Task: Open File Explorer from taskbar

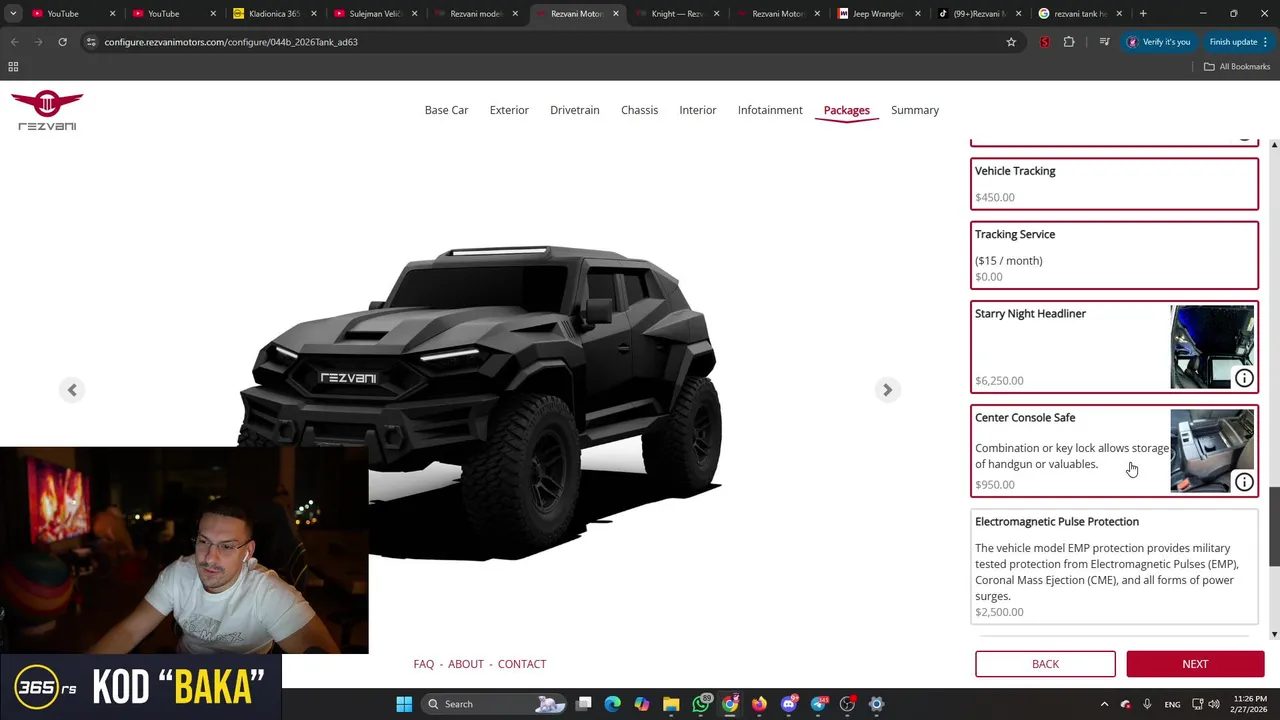Action: [x=671, y=704]
